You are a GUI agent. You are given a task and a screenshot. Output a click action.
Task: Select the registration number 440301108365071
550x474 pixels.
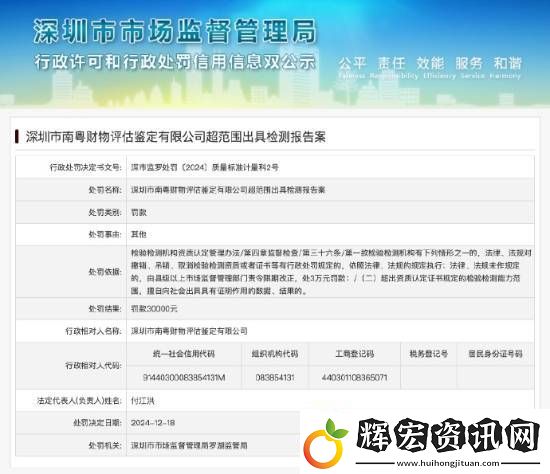(x=355, y=378)
